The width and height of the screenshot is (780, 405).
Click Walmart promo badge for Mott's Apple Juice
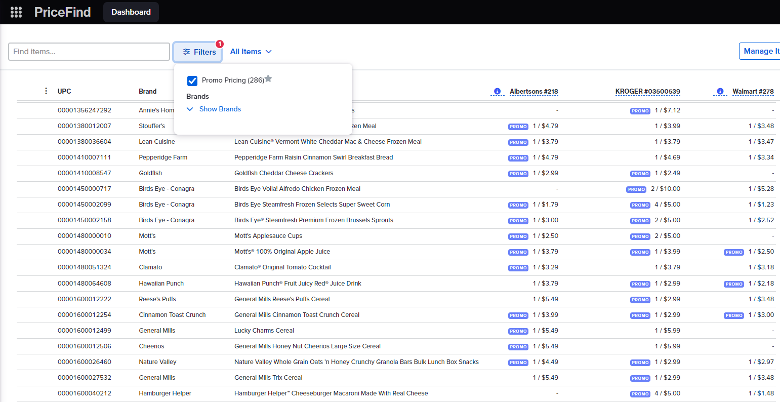(x=734, y=252)
